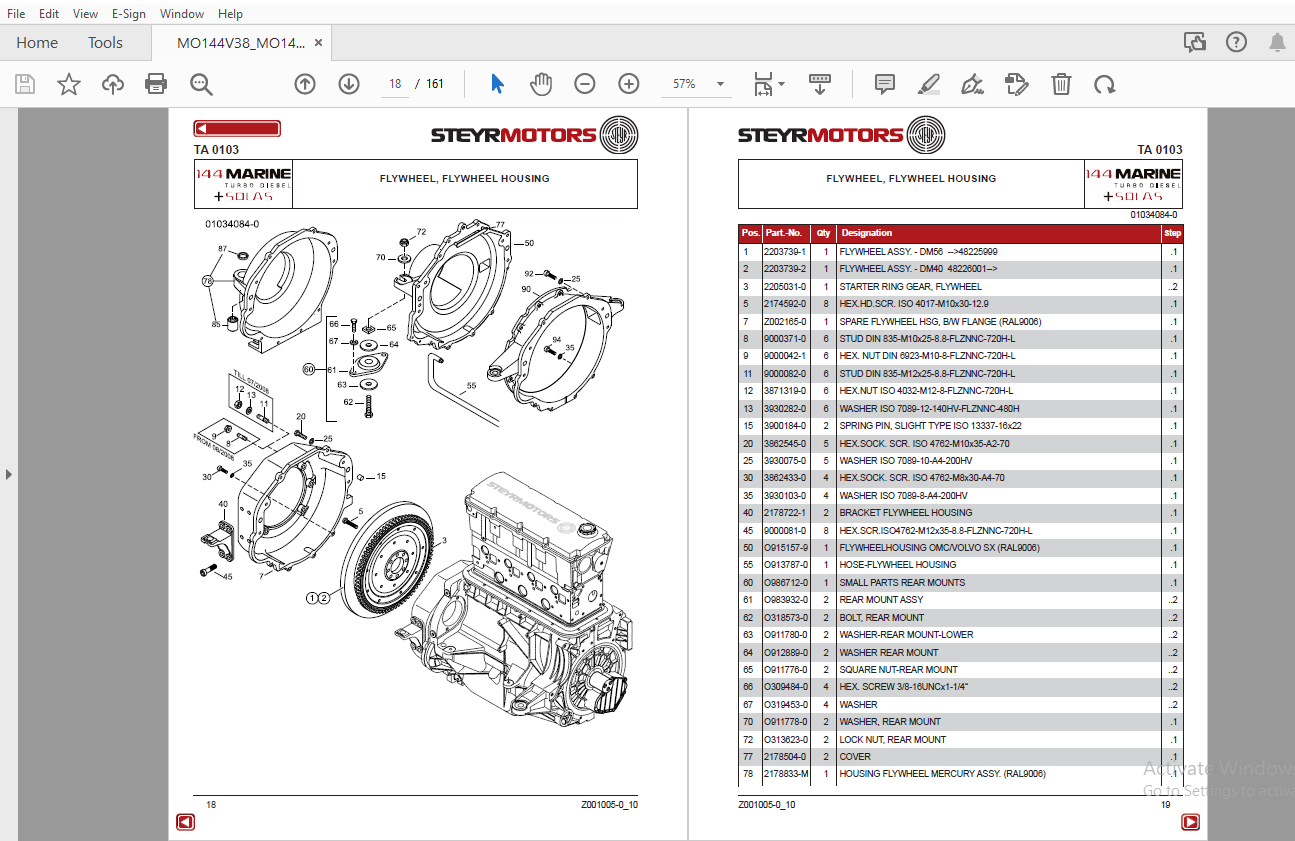Delete with the trash can icon
This screenshot has width=1295, height=841.
[x=1061, y=84]
